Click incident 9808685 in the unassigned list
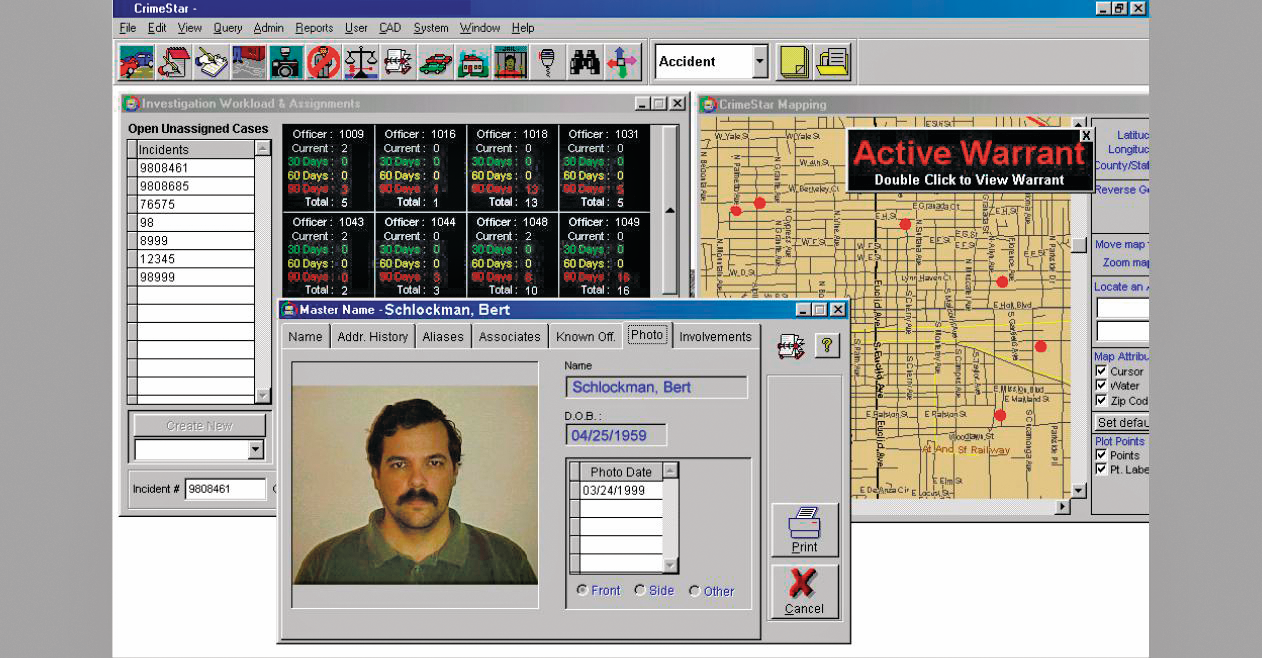1262x658 pixels. (166, 186)
